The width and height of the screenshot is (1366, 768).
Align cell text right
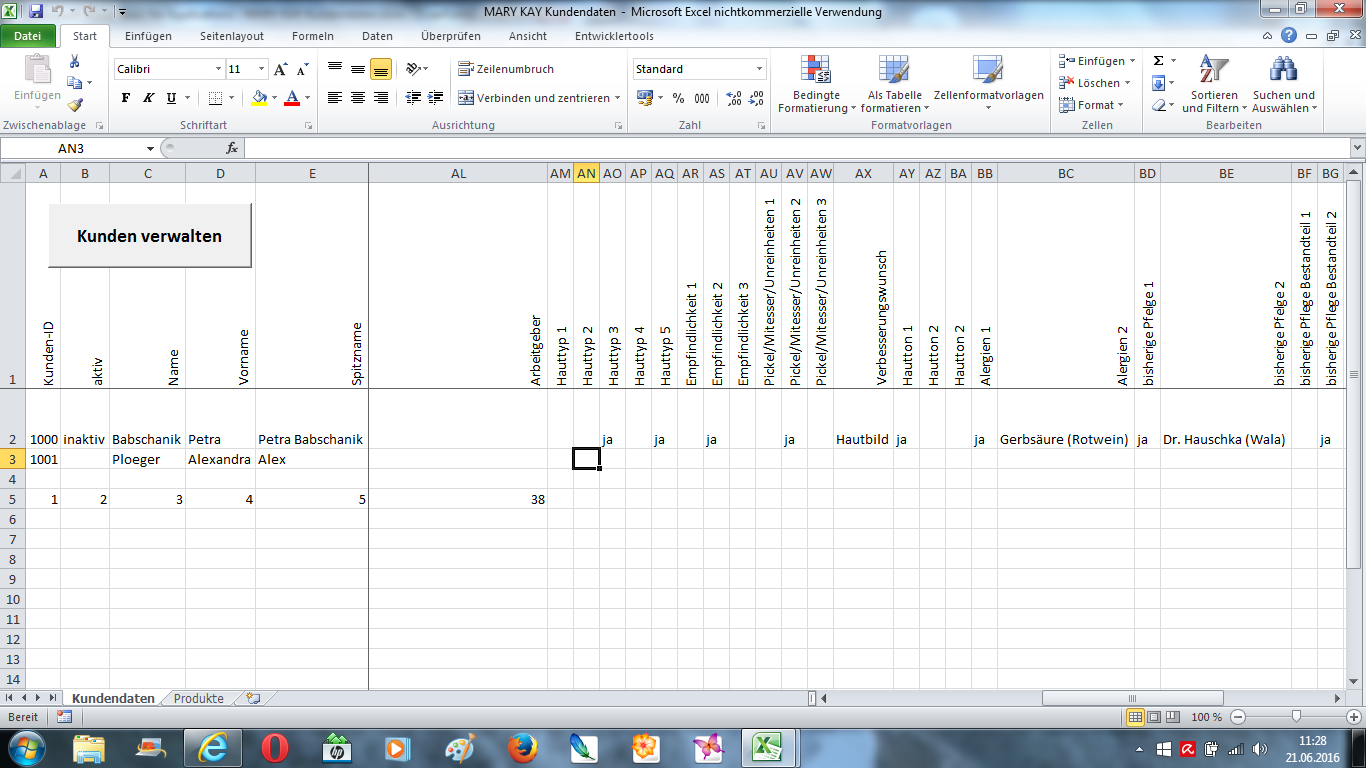(380, 98)
